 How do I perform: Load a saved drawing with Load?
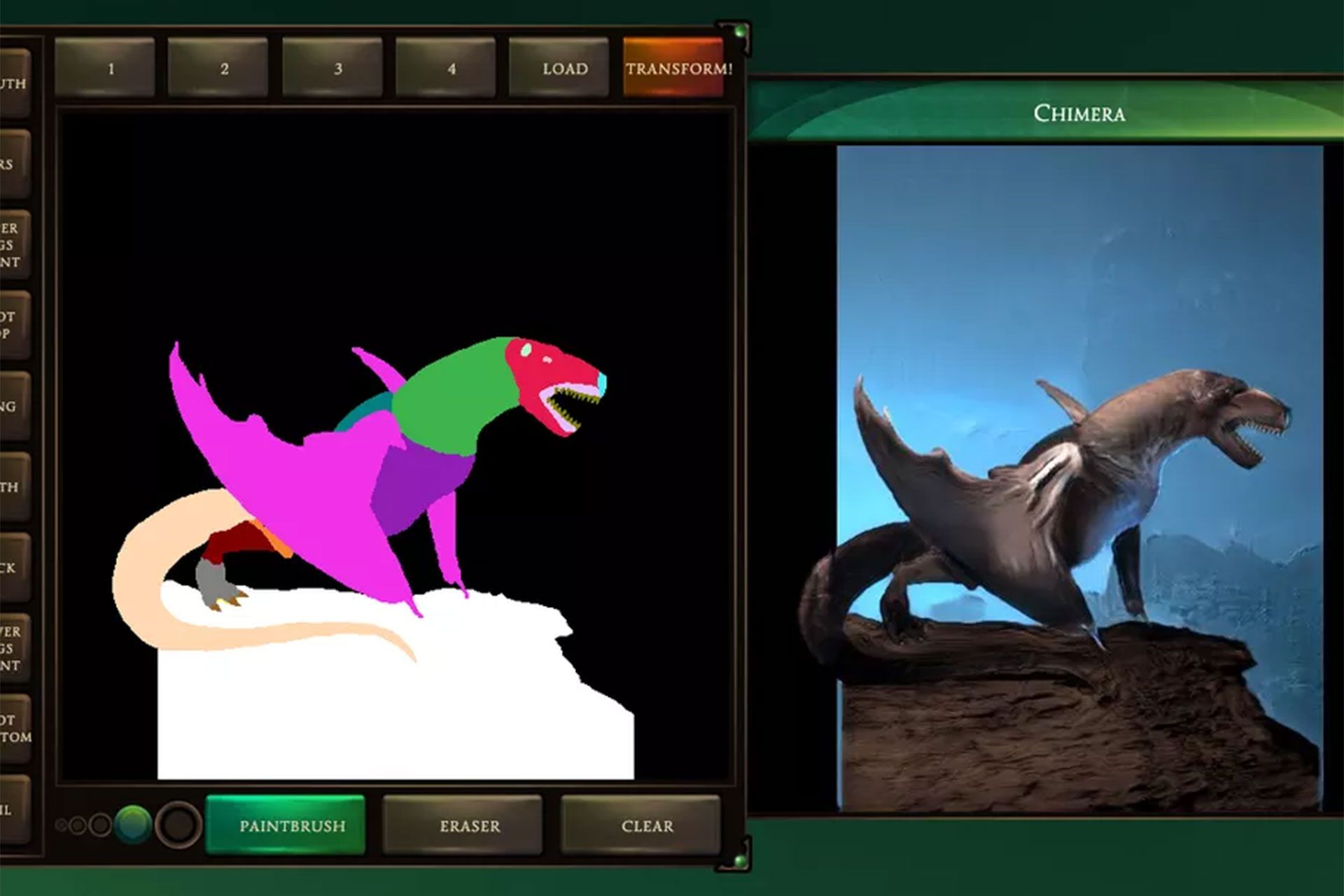coord(559,69)
